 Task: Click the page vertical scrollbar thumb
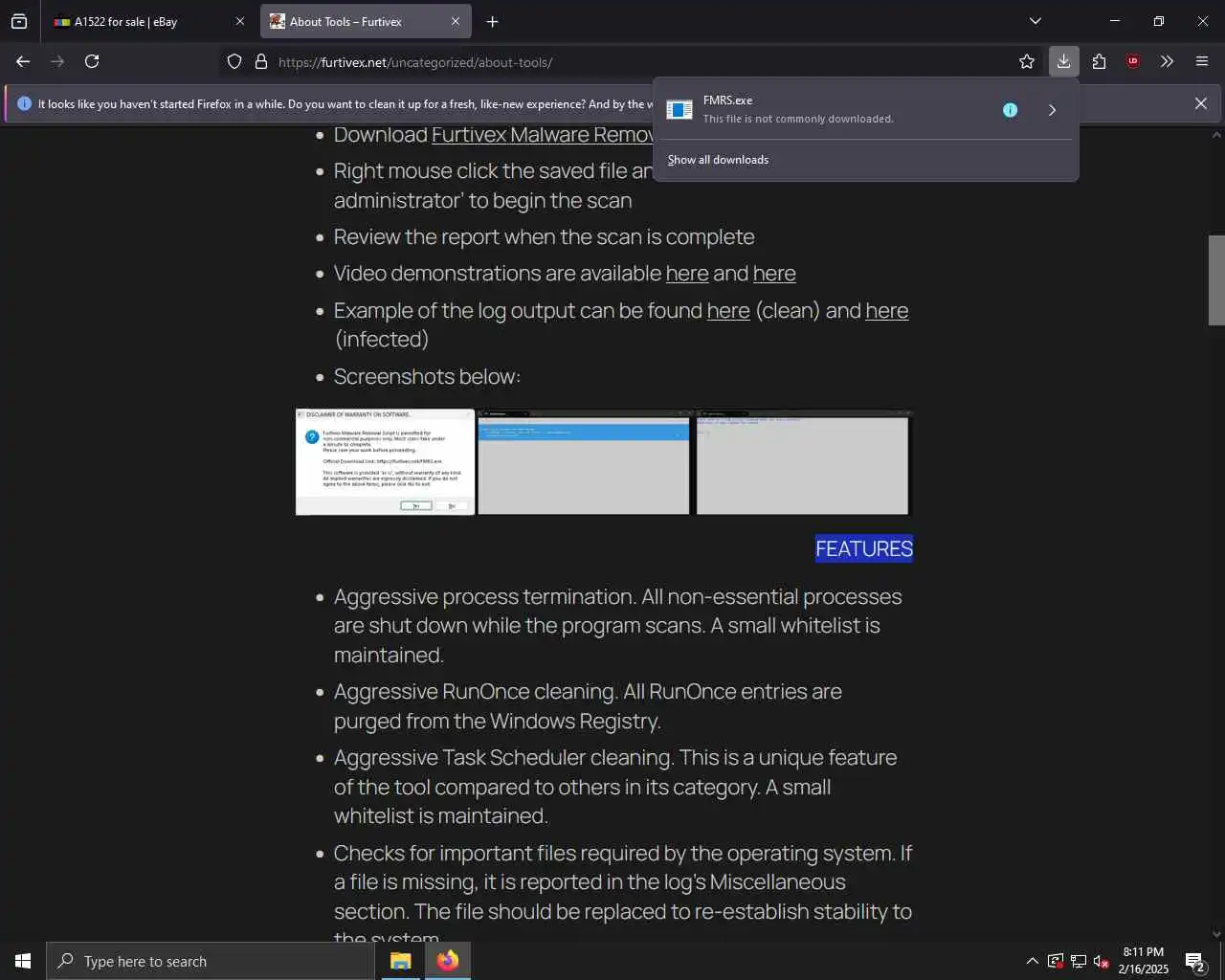pyautogui.click(x=1216, y=280)
